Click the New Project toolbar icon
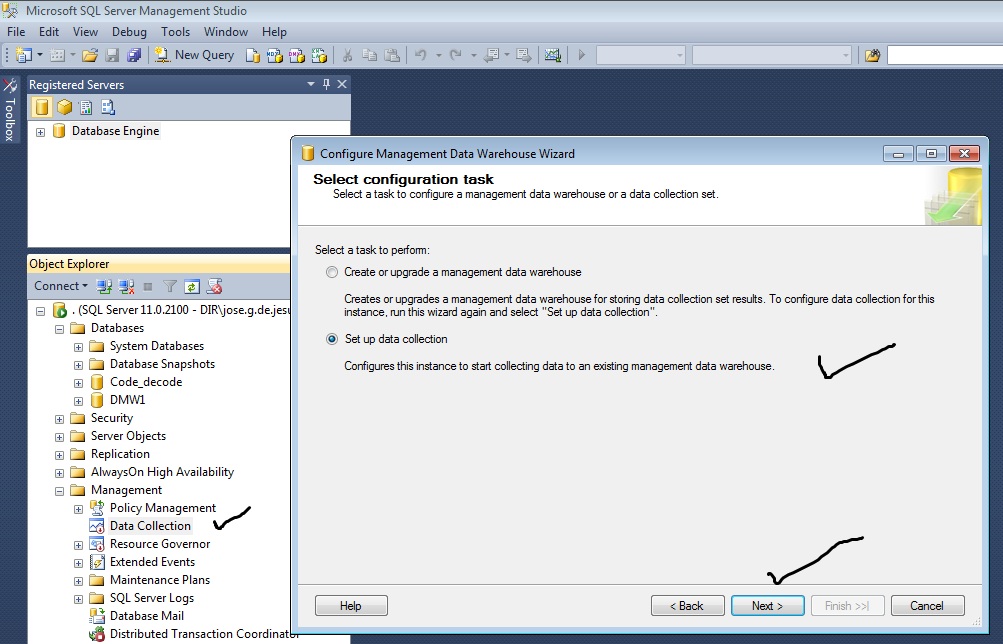 pyautogui.click(x=23, y=56)
